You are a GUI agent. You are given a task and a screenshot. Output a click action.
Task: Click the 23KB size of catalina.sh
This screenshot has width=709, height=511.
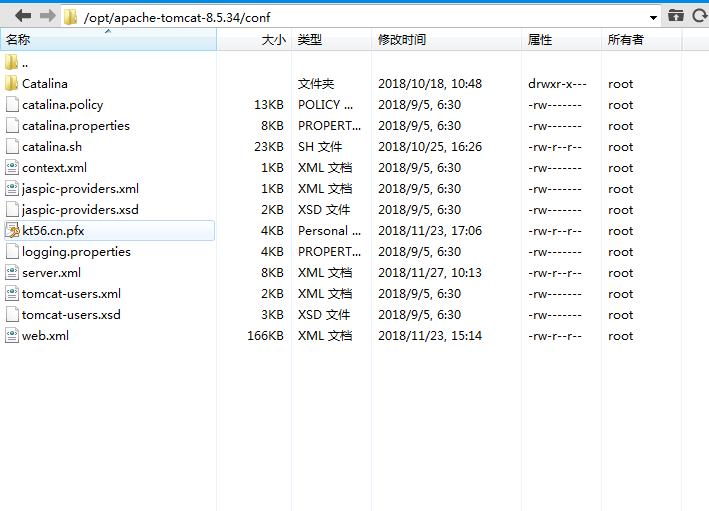click(x=269, y=147)
